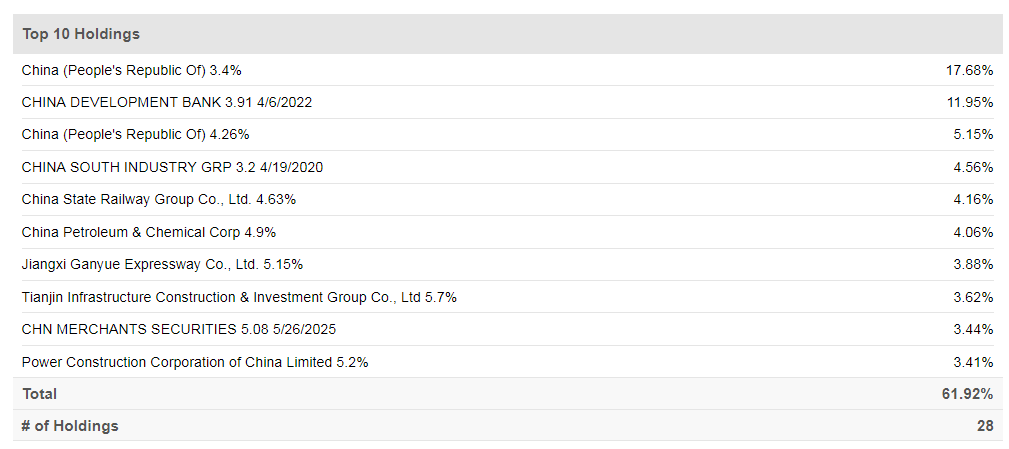Click the 11.95% weight value
The width and height of the screenshot is (1009, 449).
click(x=969, y=102)
